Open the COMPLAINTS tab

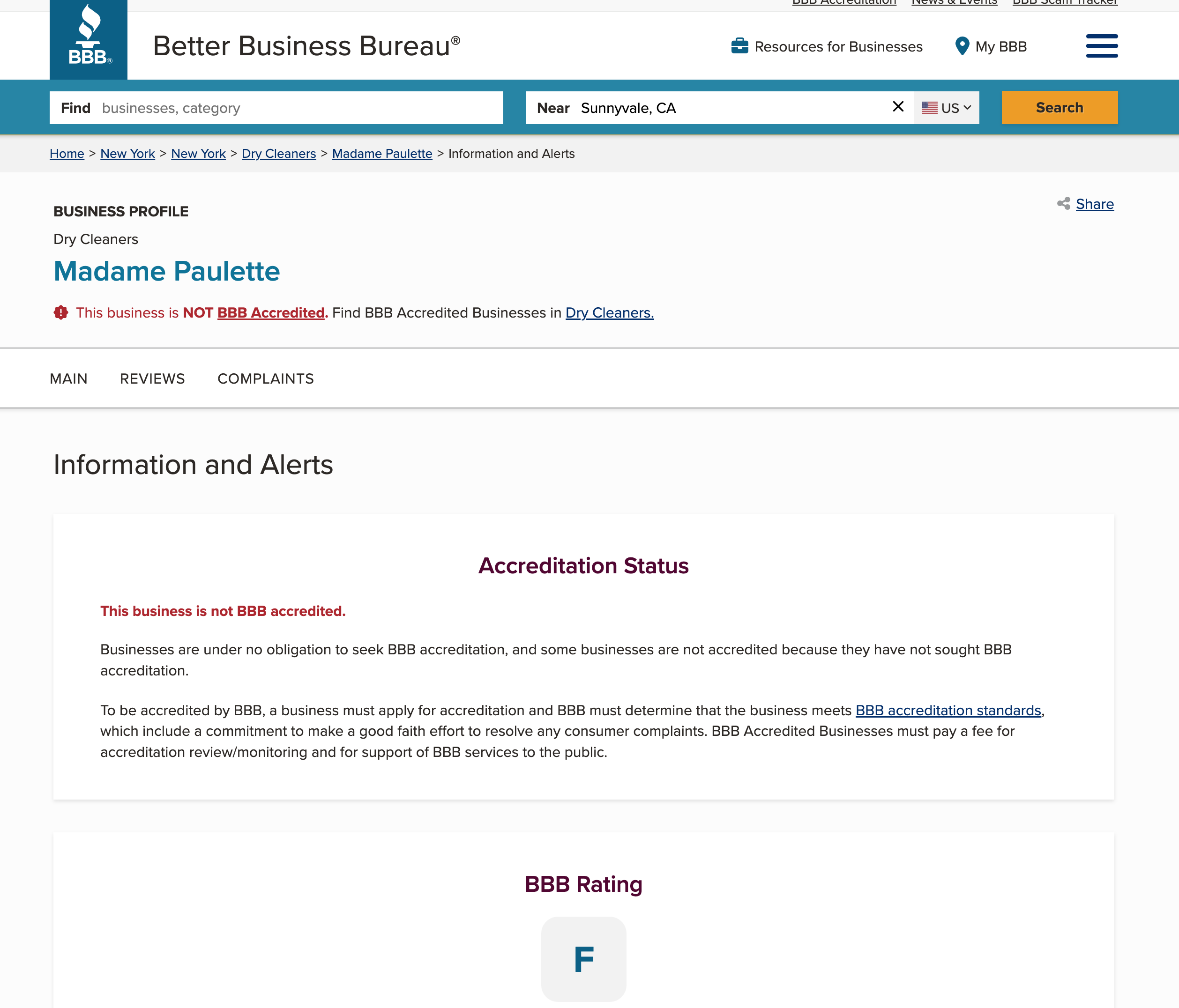coord(266,379)
